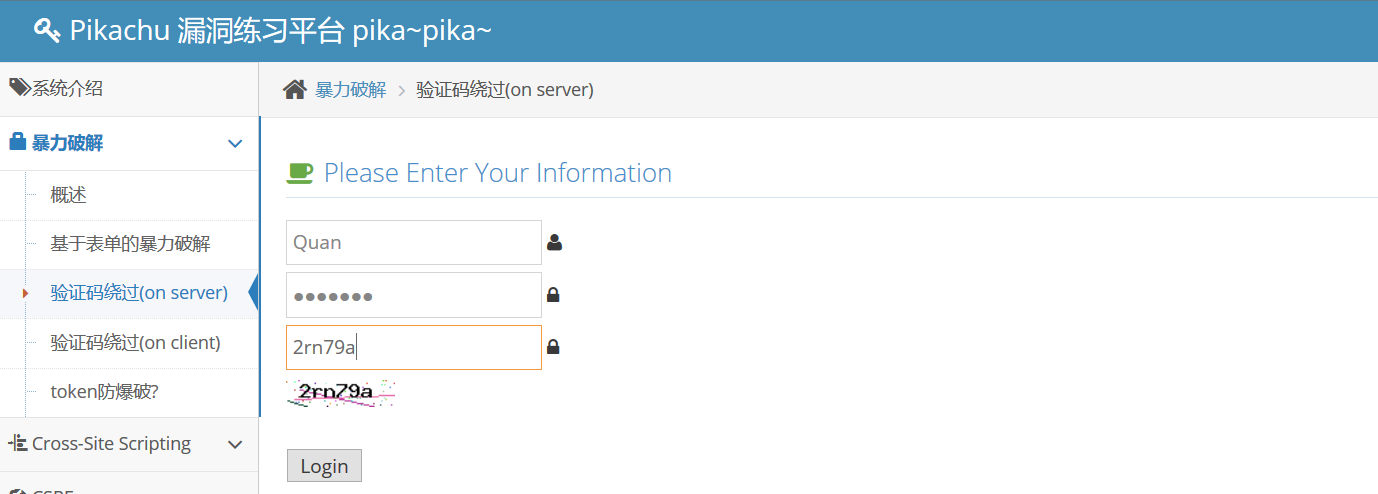Focus the masked password field
This screenshot has height=494, width=1378.
tap(414, 295)
